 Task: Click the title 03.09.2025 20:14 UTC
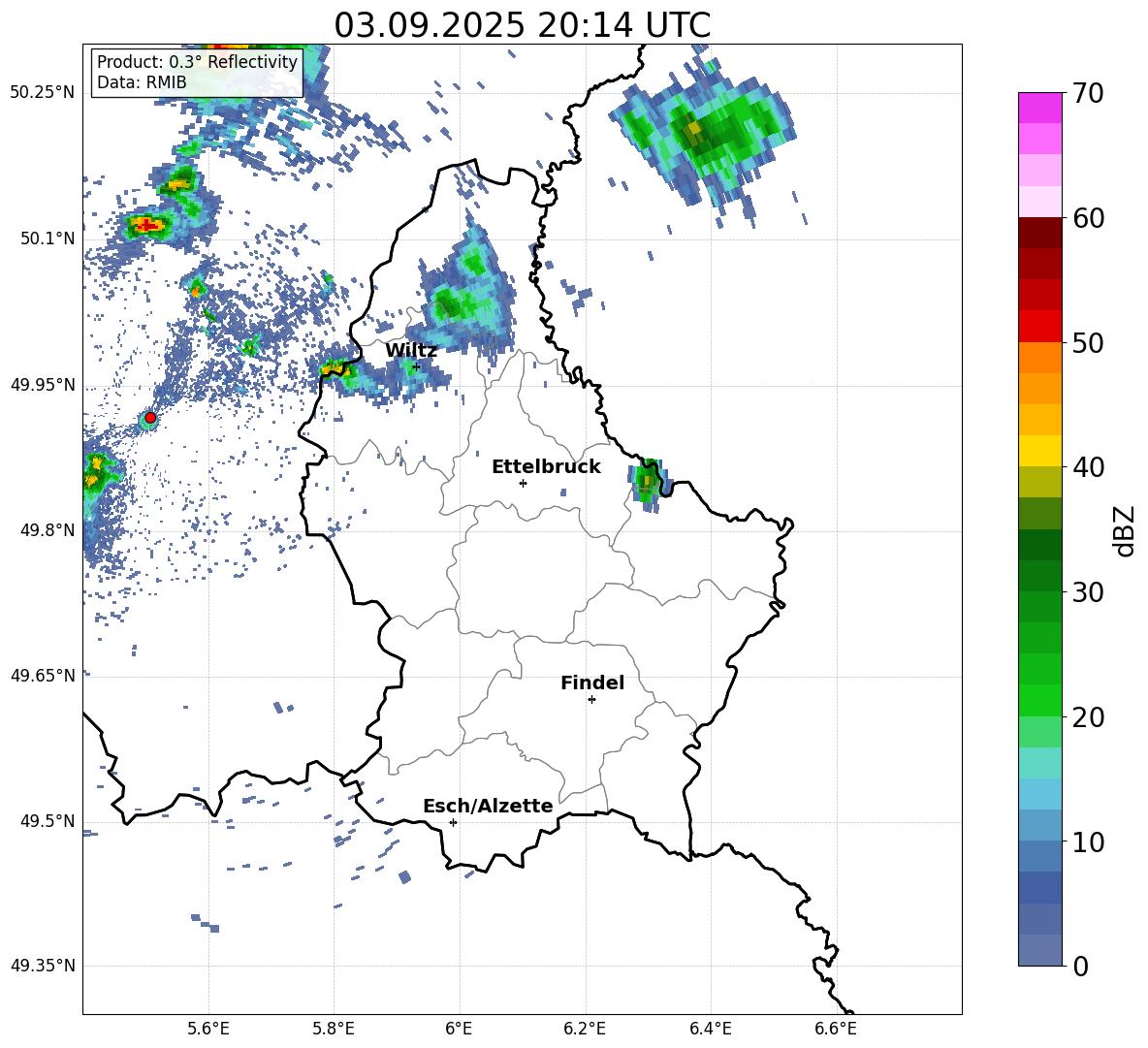522,25
